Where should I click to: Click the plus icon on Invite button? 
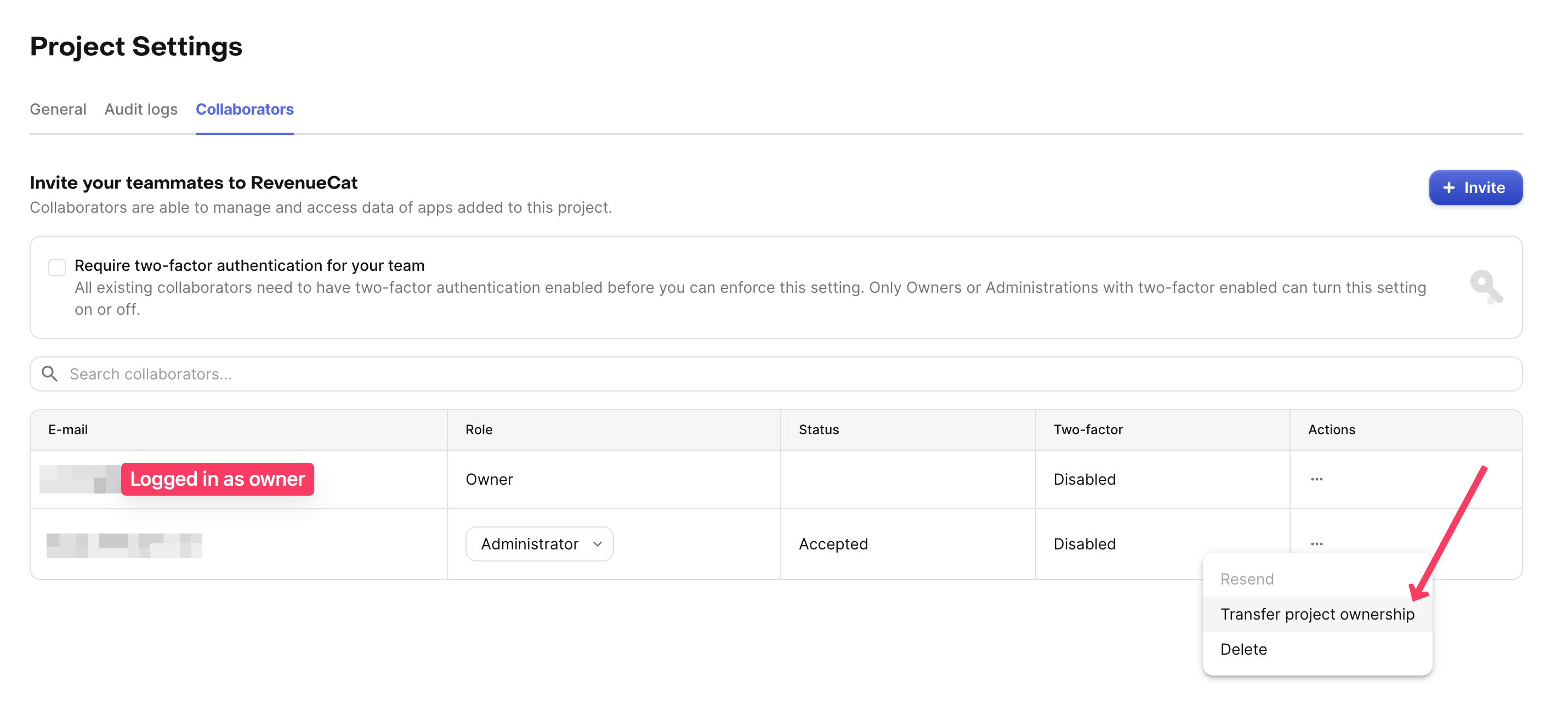point(1448,188)
